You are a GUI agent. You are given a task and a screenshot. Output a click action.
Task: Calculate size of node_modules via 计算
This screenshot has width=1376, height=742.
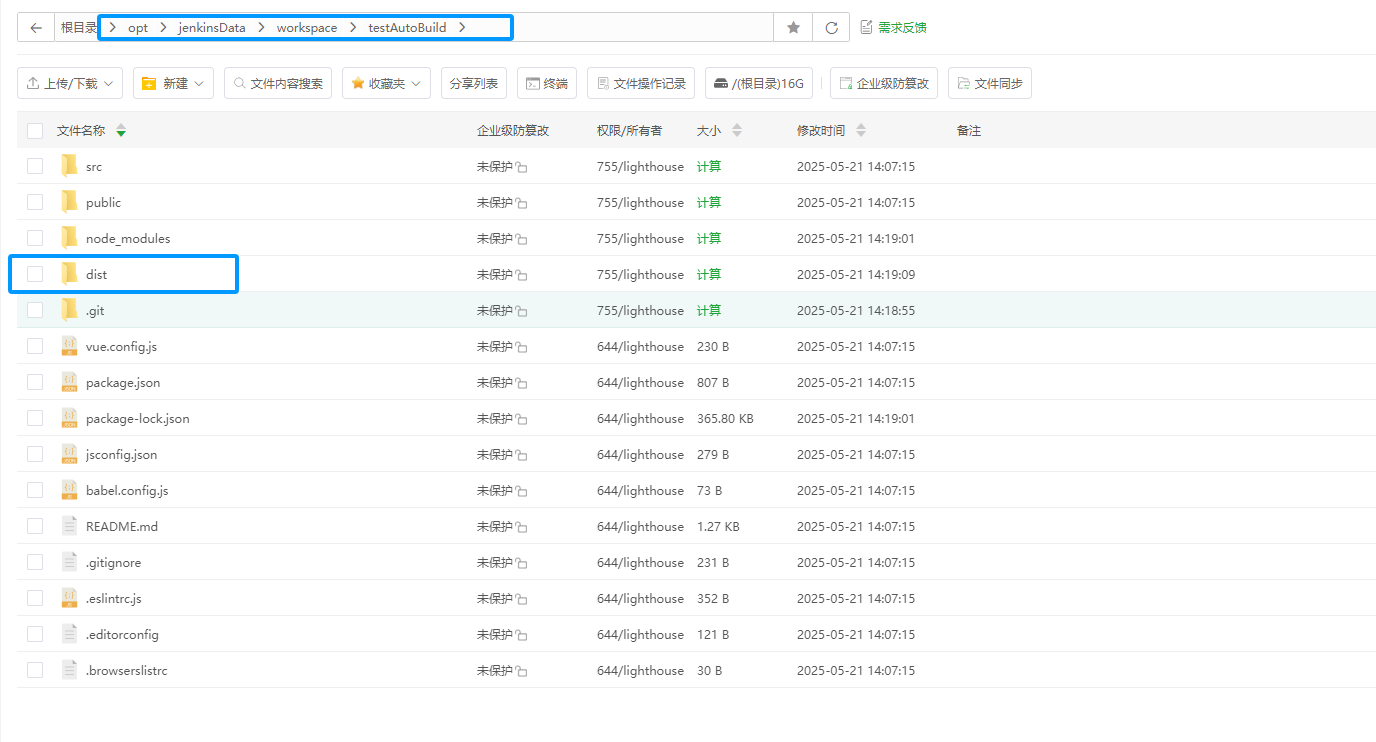pyautogui.click(x=709, y=239)
